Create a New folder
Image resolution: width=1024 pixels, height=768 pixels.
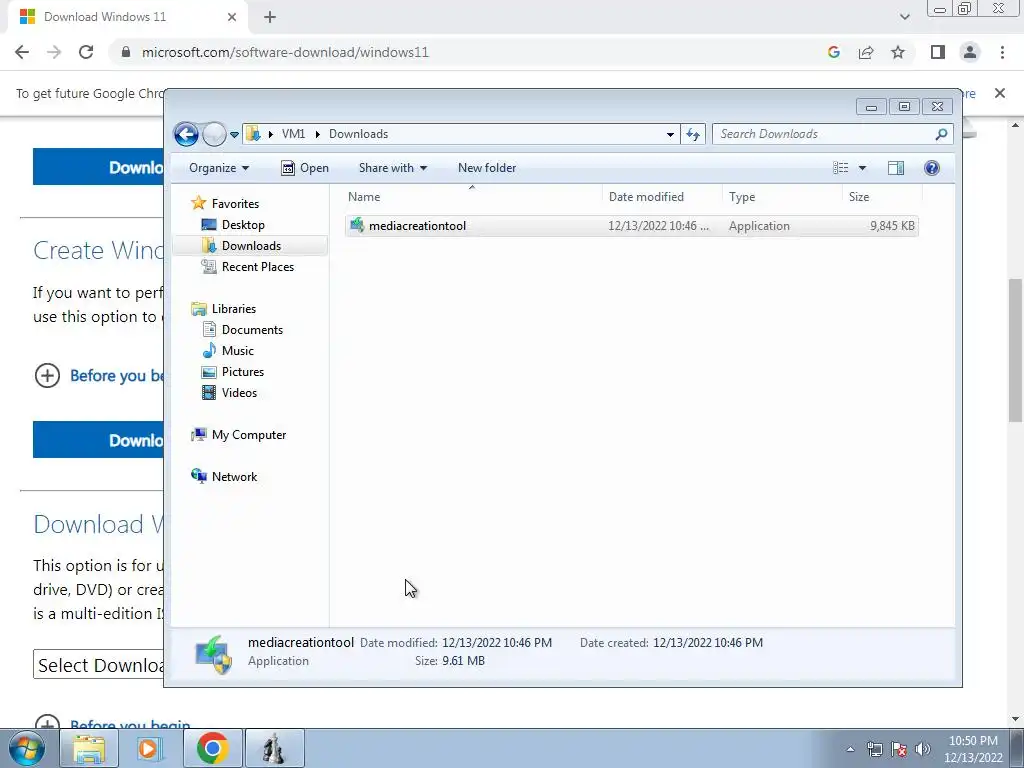click(487, 168)
